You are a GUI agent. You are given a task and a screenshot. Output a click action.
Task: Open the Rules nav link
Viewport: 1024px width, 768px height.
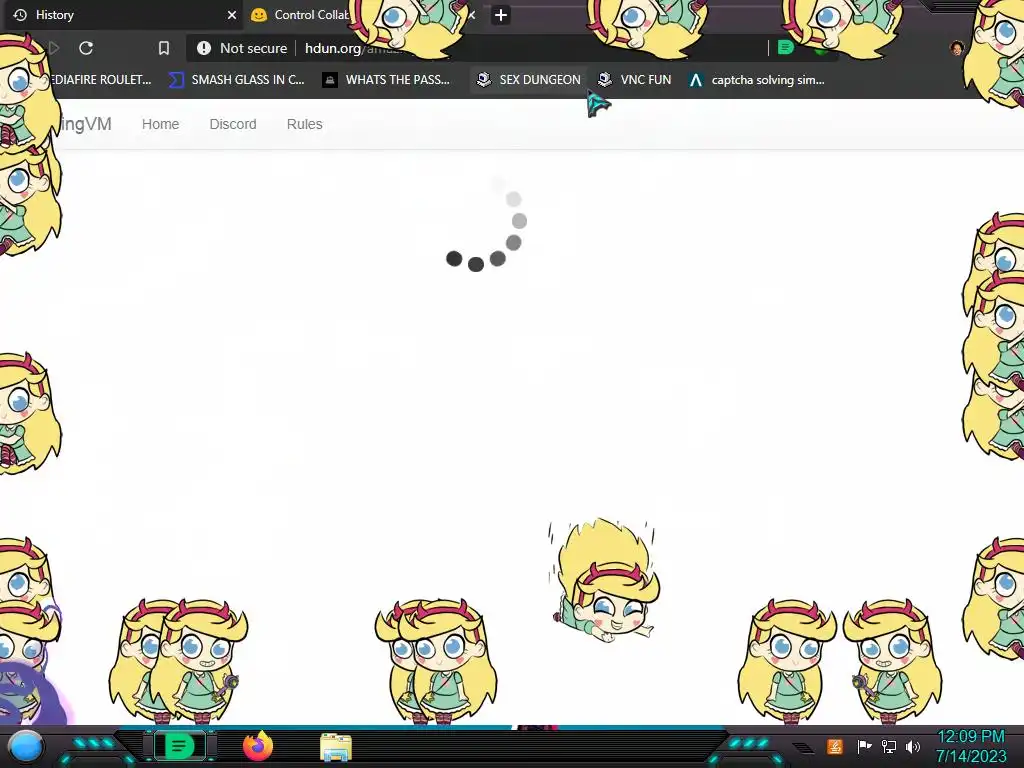pyautogui.click(x=304, y=124)
